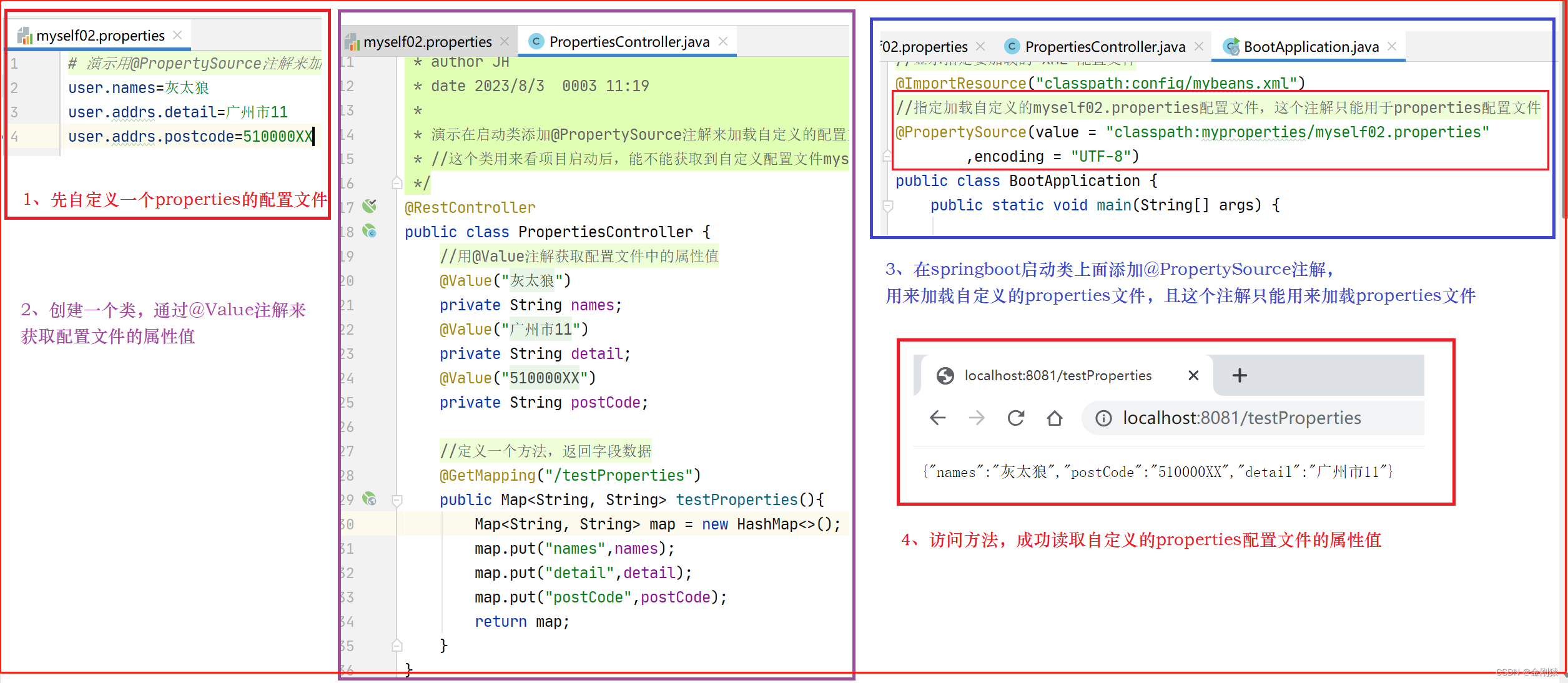This screenshot has height=683, width=1568.
Task: Click the browser home icon
Action: point(1055,418)
